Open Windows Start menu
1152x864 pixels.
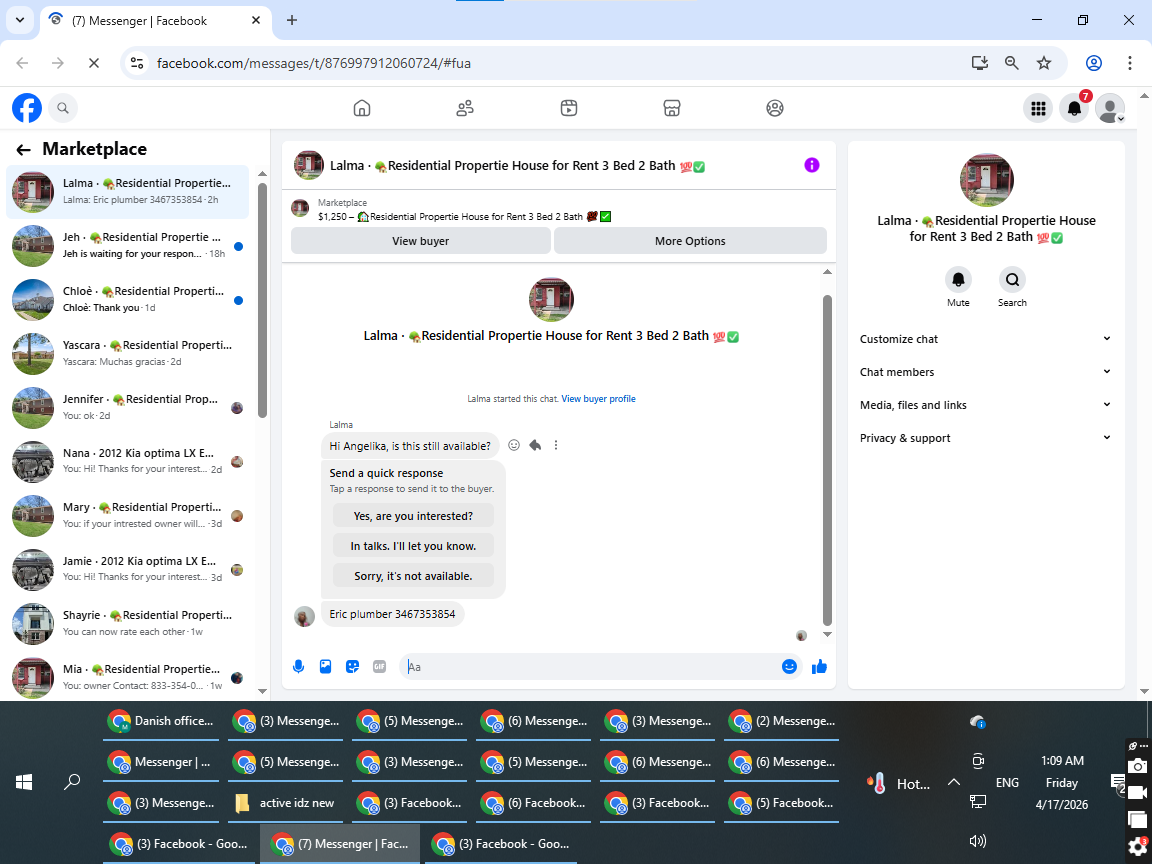[24, 782]
